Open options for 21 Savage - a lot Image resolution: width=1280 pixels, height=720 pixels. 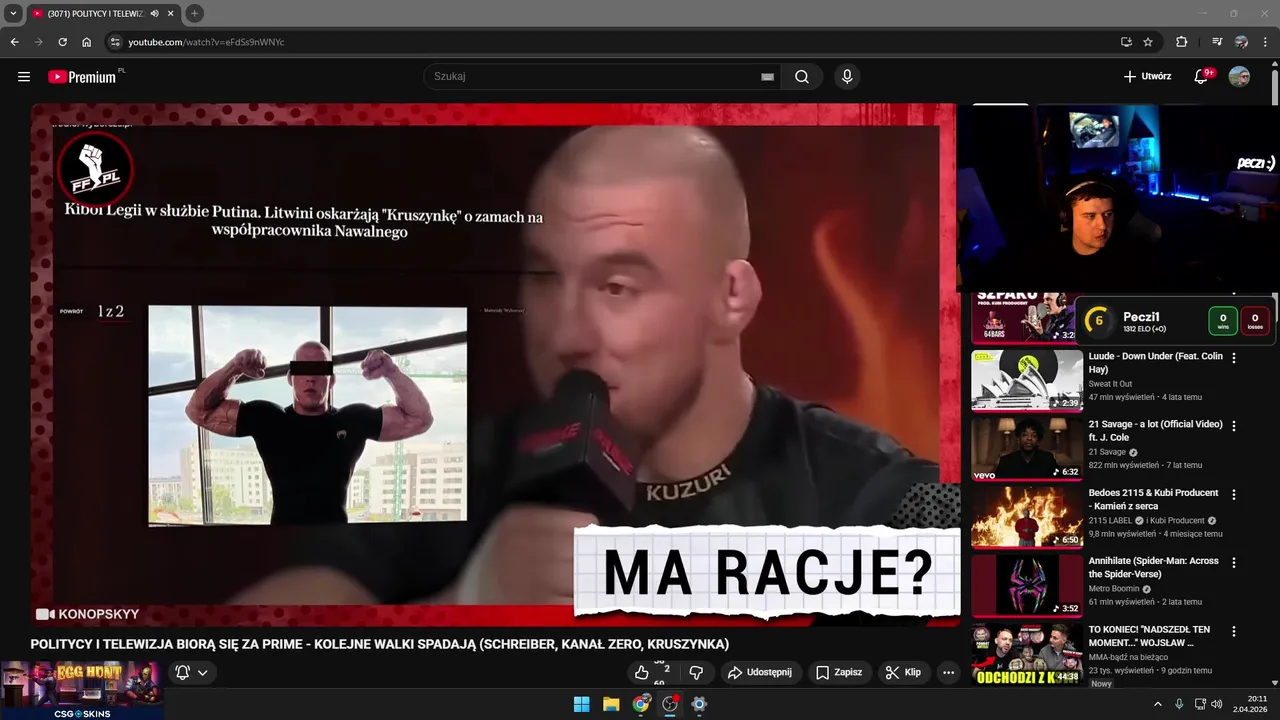tap(1233, 426)
